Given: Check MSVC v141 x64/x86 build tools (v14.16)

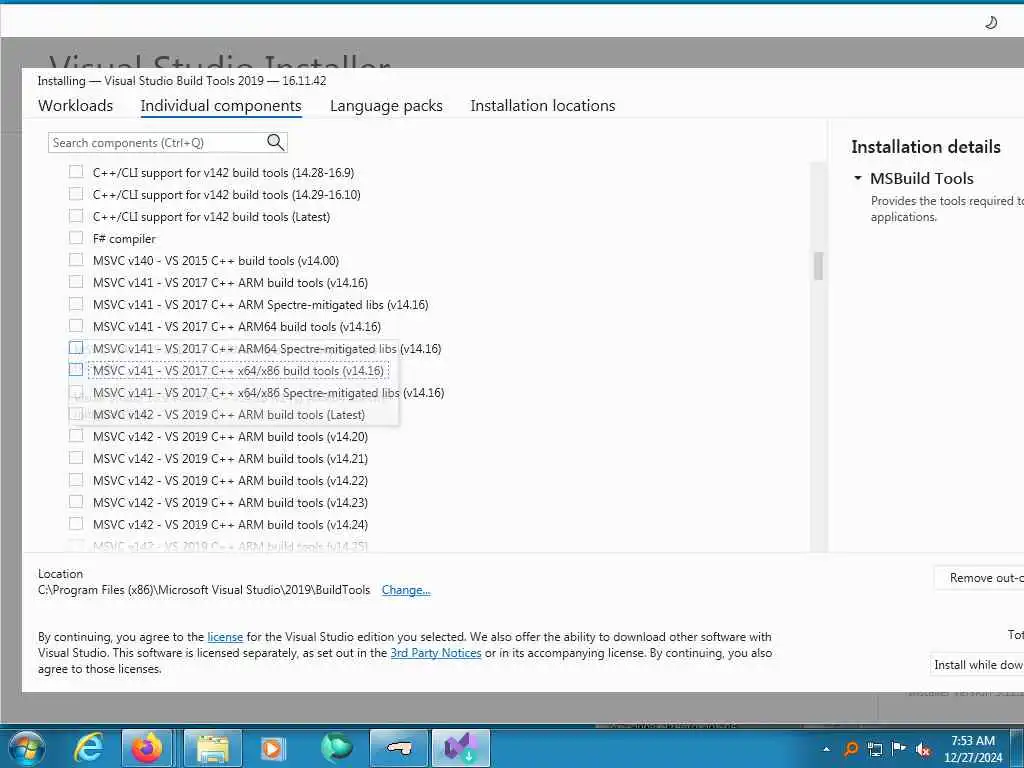Looking at the screenshot, I should pyautogui.click(x=76, y=370).
